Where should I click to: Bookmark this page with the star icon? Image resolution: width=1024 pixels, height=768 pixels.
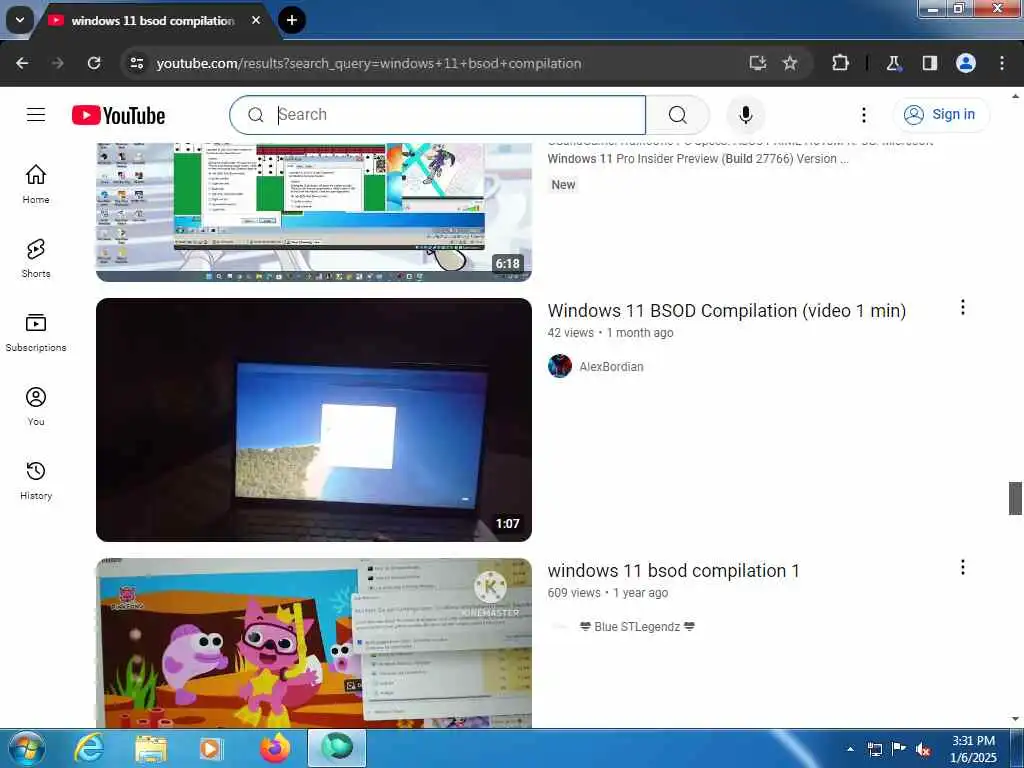(x=790, y=63)
